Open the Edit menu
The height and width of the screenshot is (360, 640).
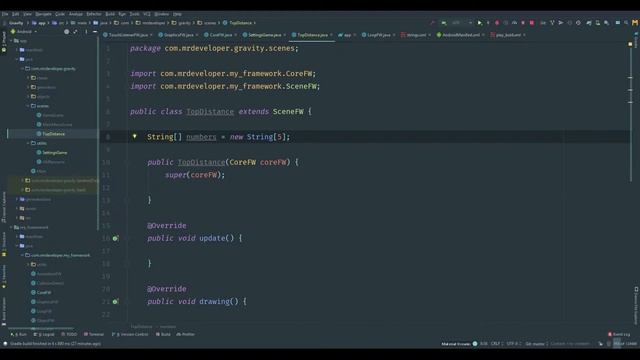[x=15, y=14]
